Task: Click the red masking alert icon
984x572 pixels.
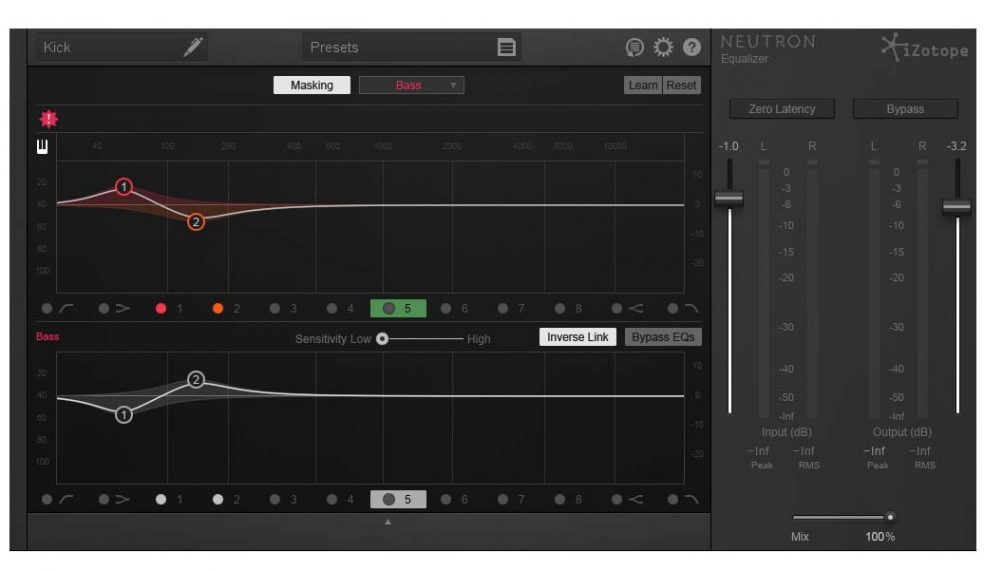Action: [x=49, y=119]
